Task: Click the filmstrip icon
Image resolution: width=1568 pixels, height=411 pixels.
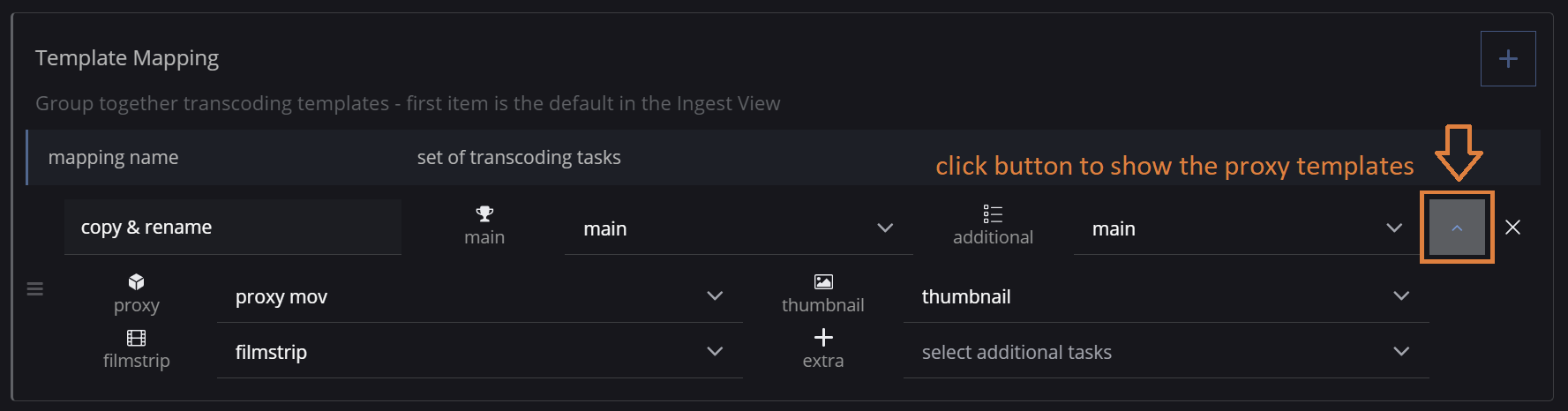Action: pyautogui.click(x=136, y=338)
